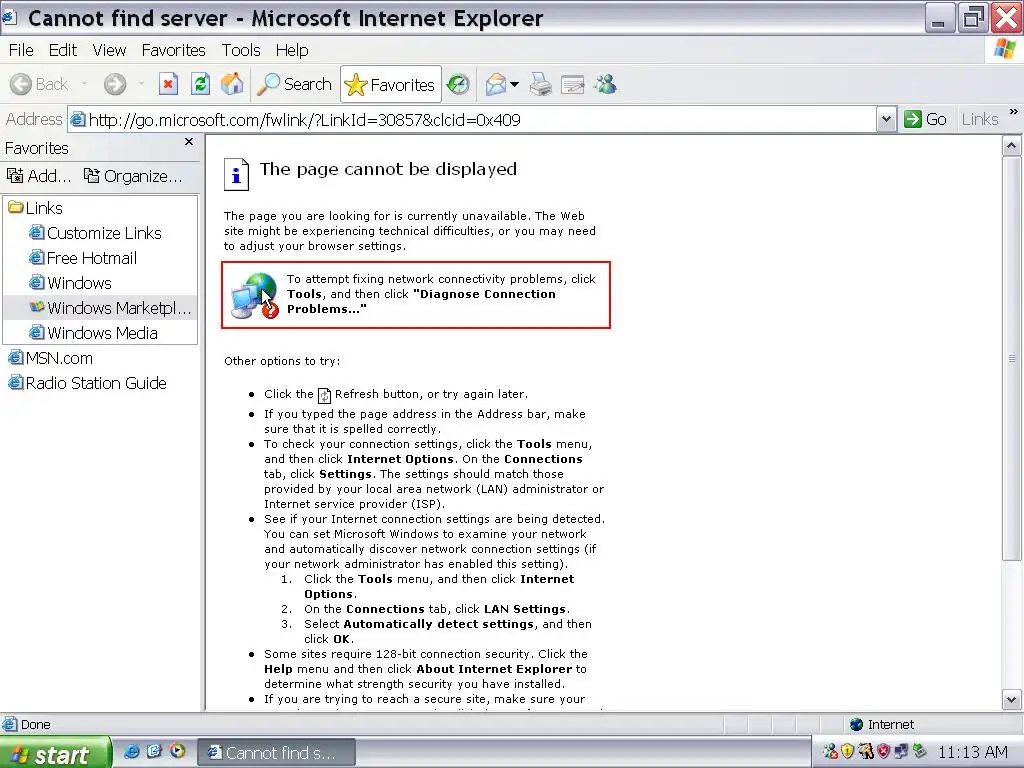Launch Windows Media Player from Quick Launch
The height and width of the screenshot is (768, 1024).
tap(177, 752)
